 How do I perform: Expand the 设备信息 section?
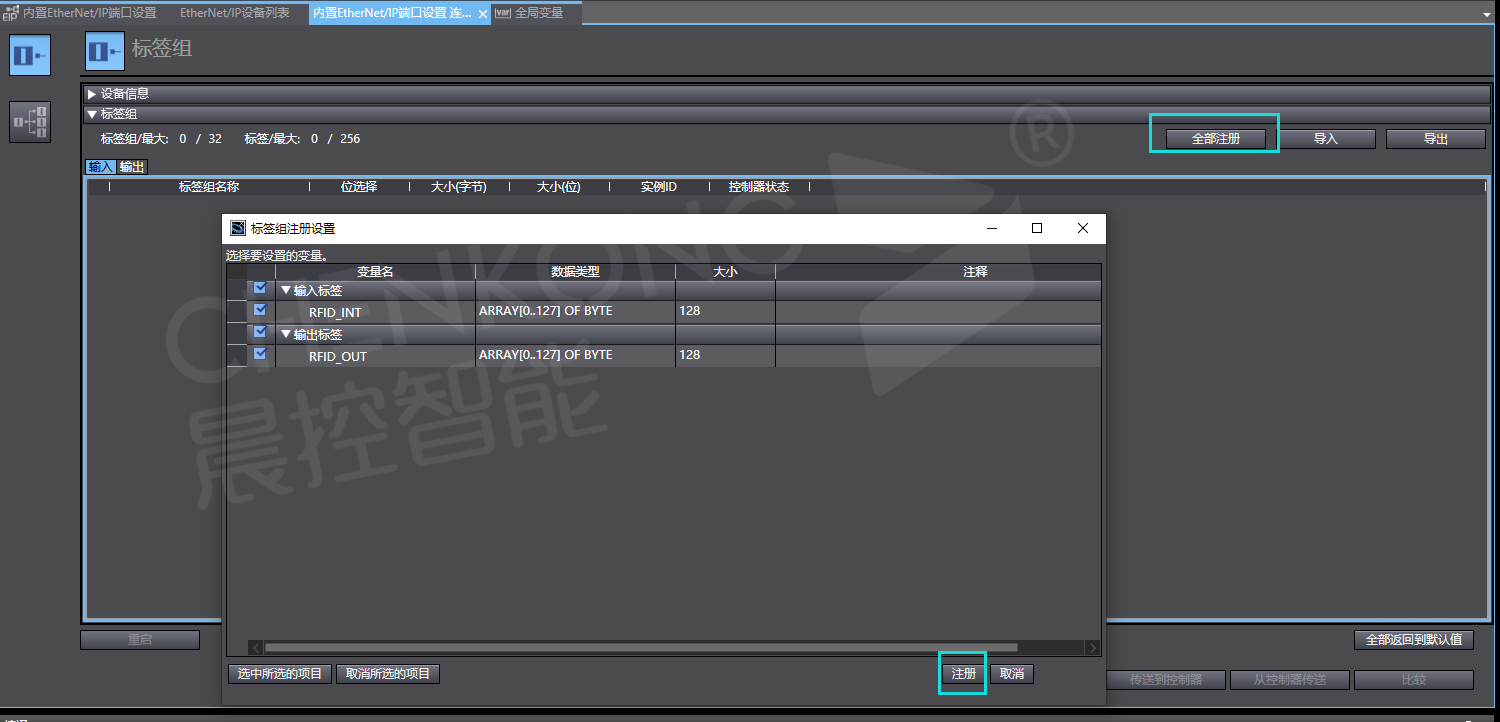click(92, 94)
